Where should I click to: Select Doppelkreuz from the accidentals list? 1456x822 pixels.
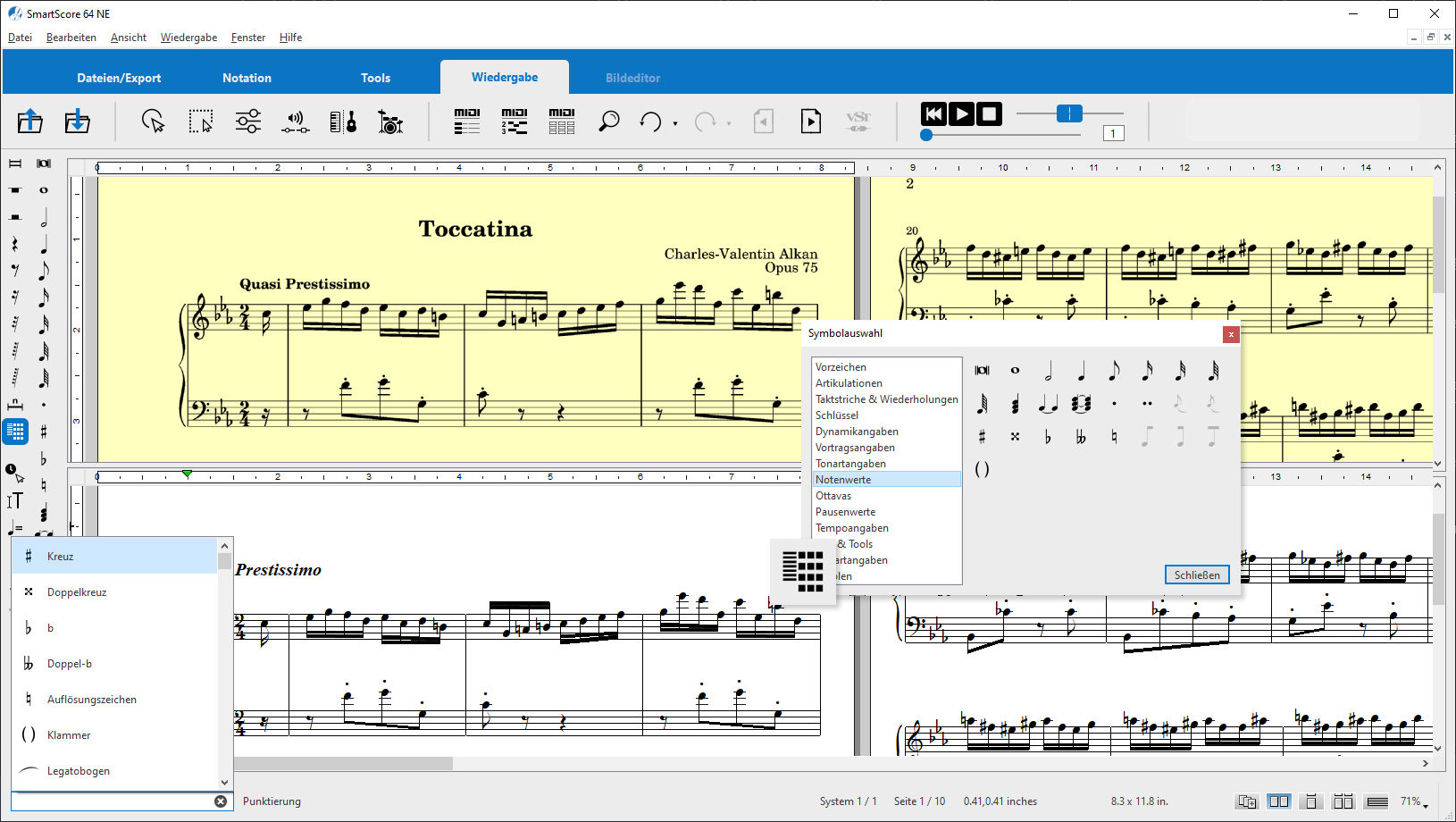[x=77, y=592]
